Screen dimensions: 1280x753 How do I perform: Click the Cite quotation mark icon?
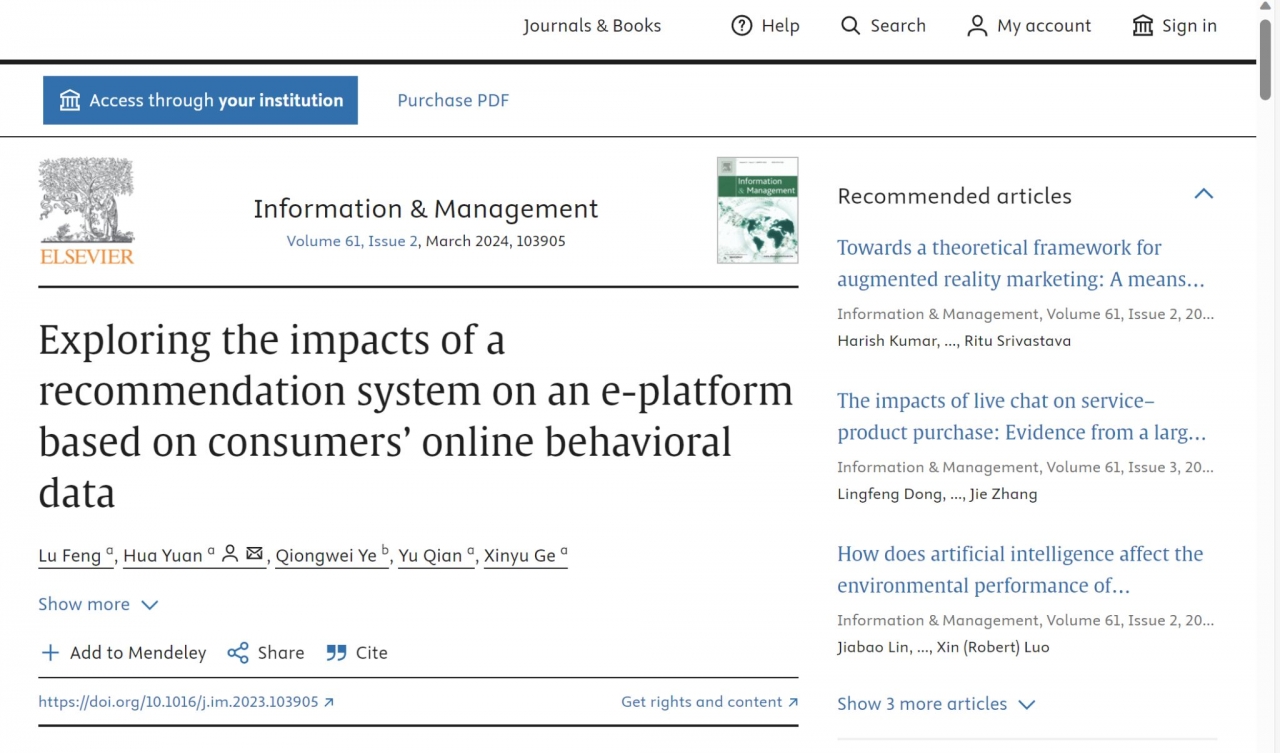[336, 653]
